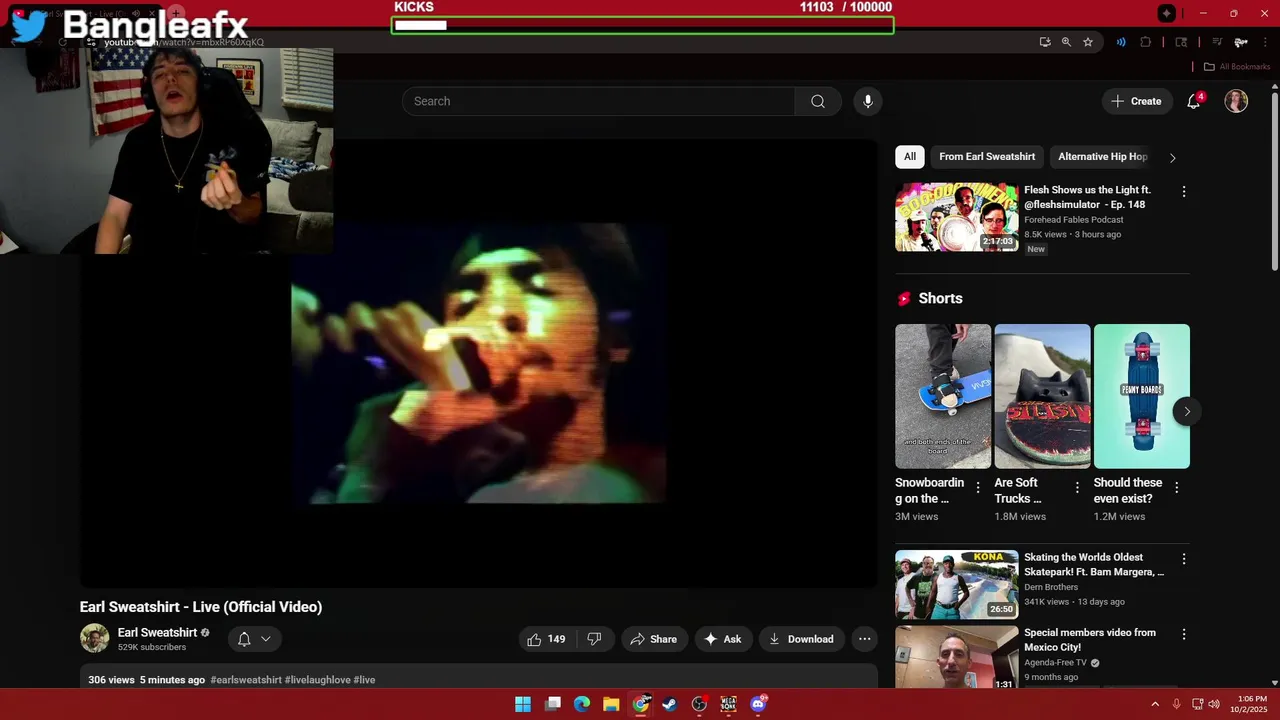Bookmark this page with the star icon

click(x=1088, y=42)
